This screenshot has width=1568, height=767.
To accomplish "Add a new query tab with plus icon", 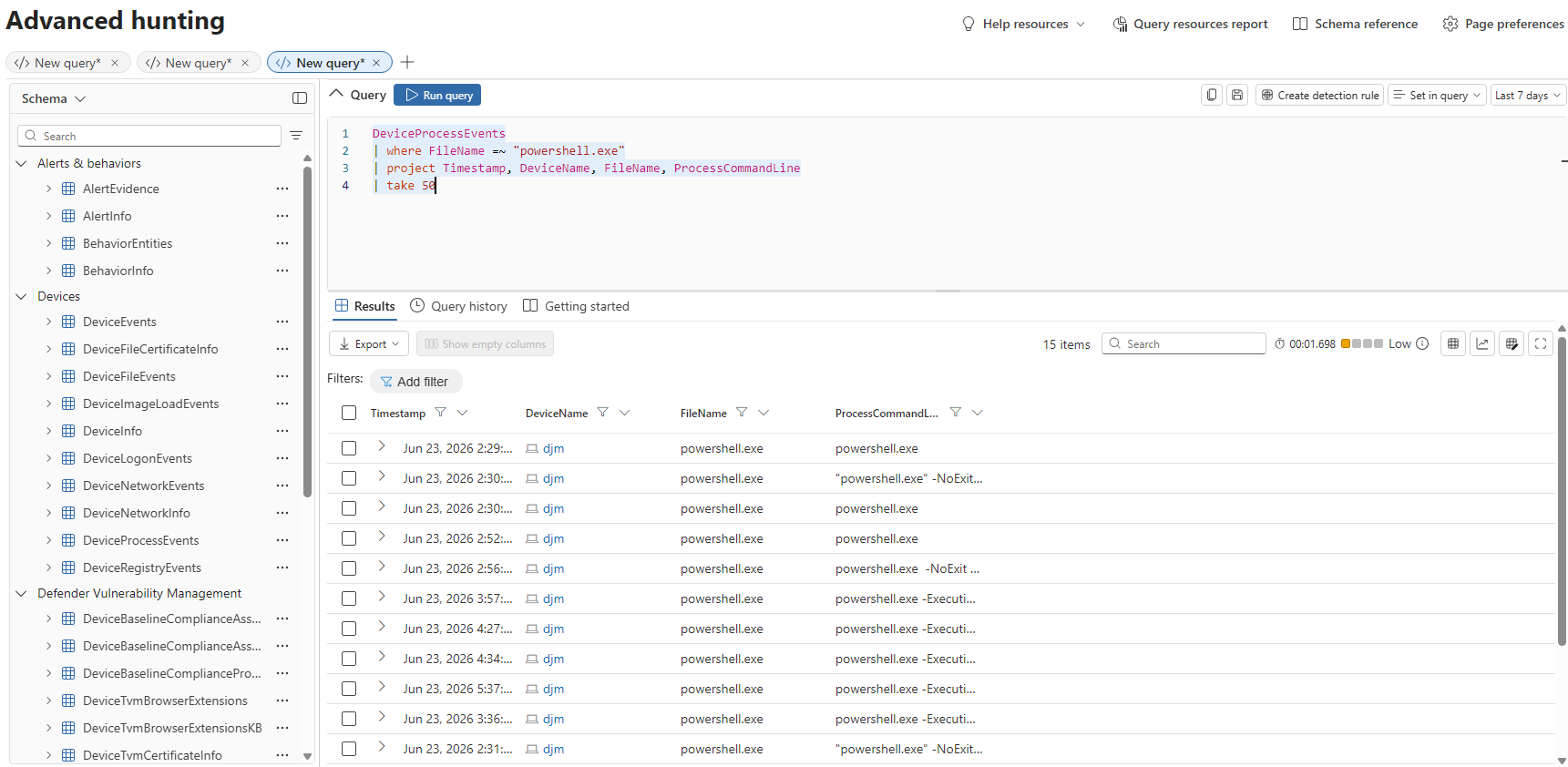I will (x=407, y=62).
